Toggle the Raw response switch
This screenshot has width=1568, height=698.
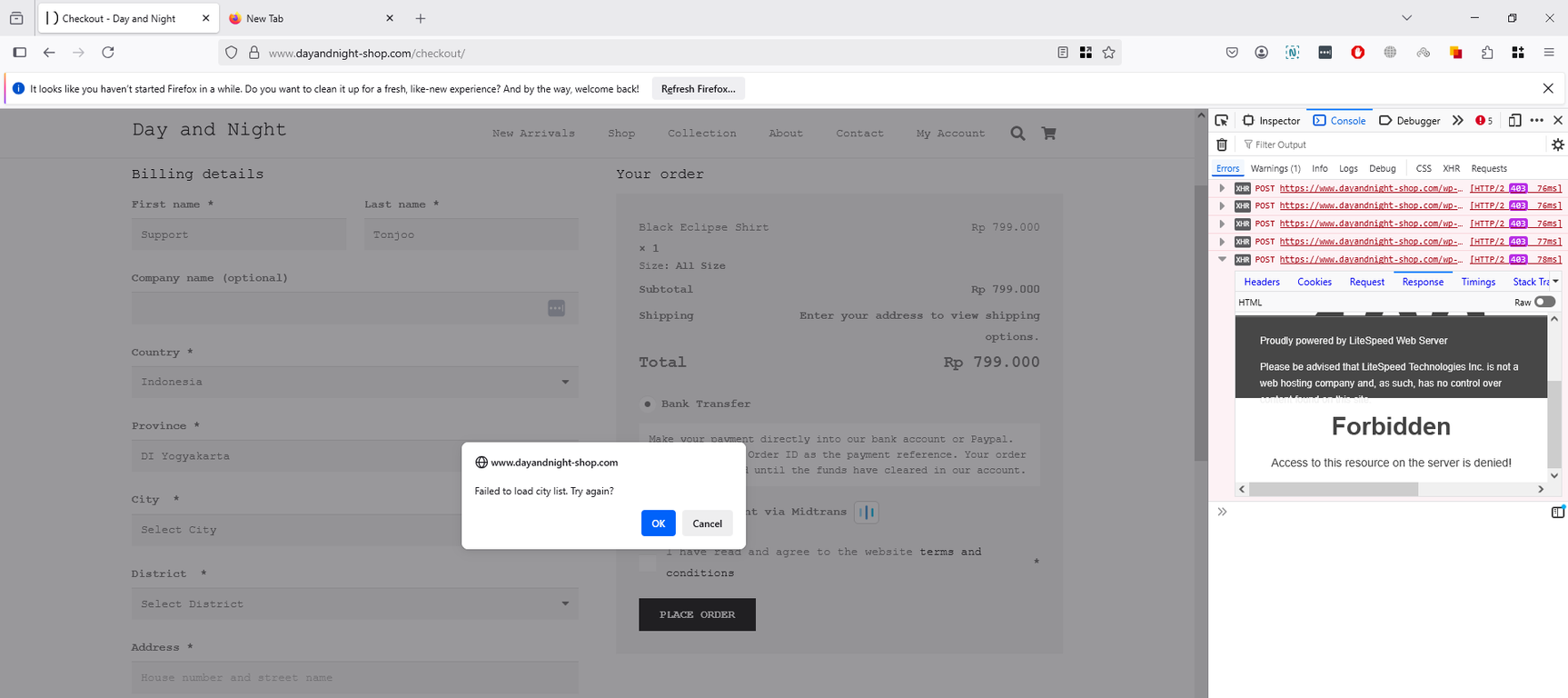(1544, 302)
